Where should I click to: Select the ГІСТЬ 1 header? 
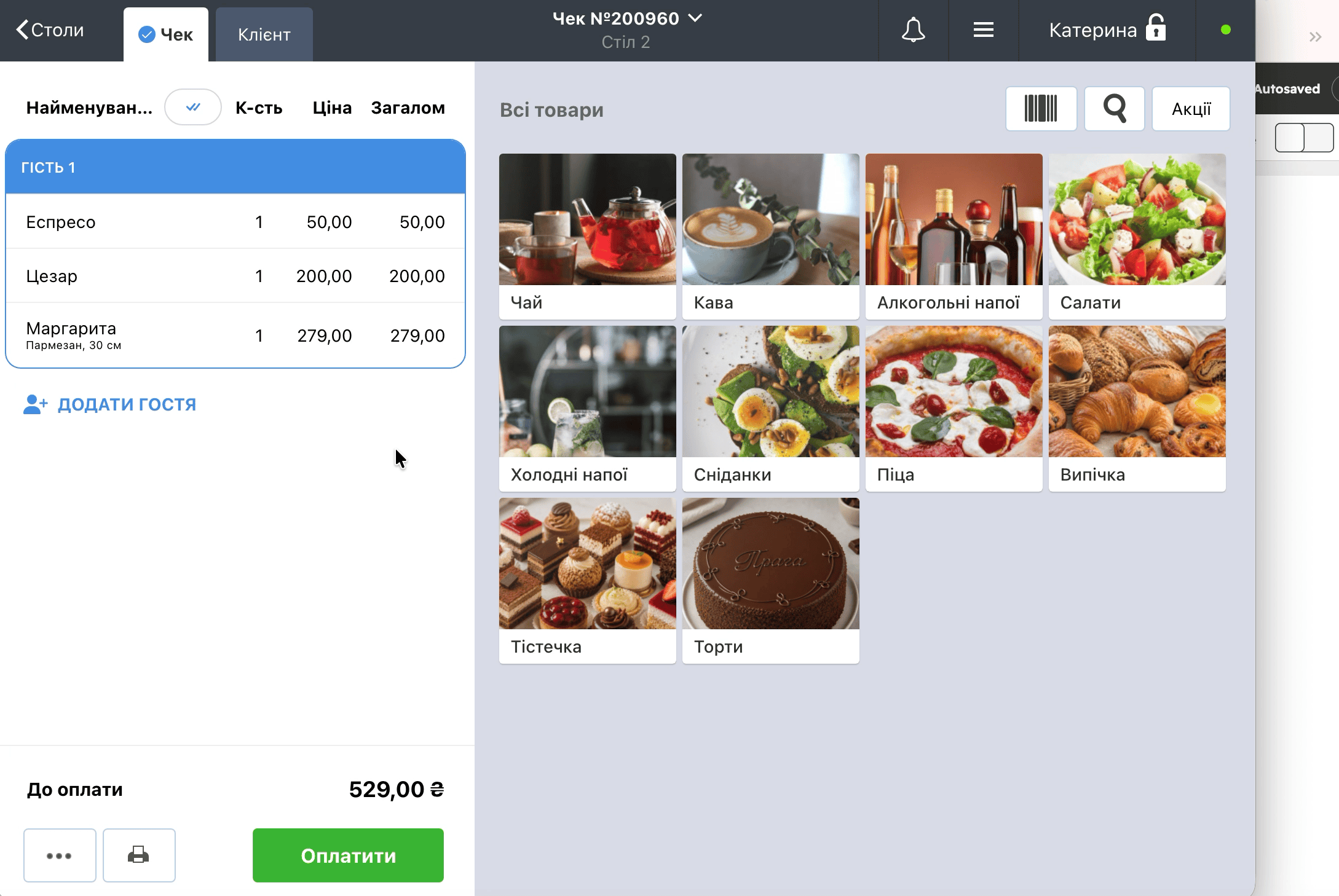[235, 167]
